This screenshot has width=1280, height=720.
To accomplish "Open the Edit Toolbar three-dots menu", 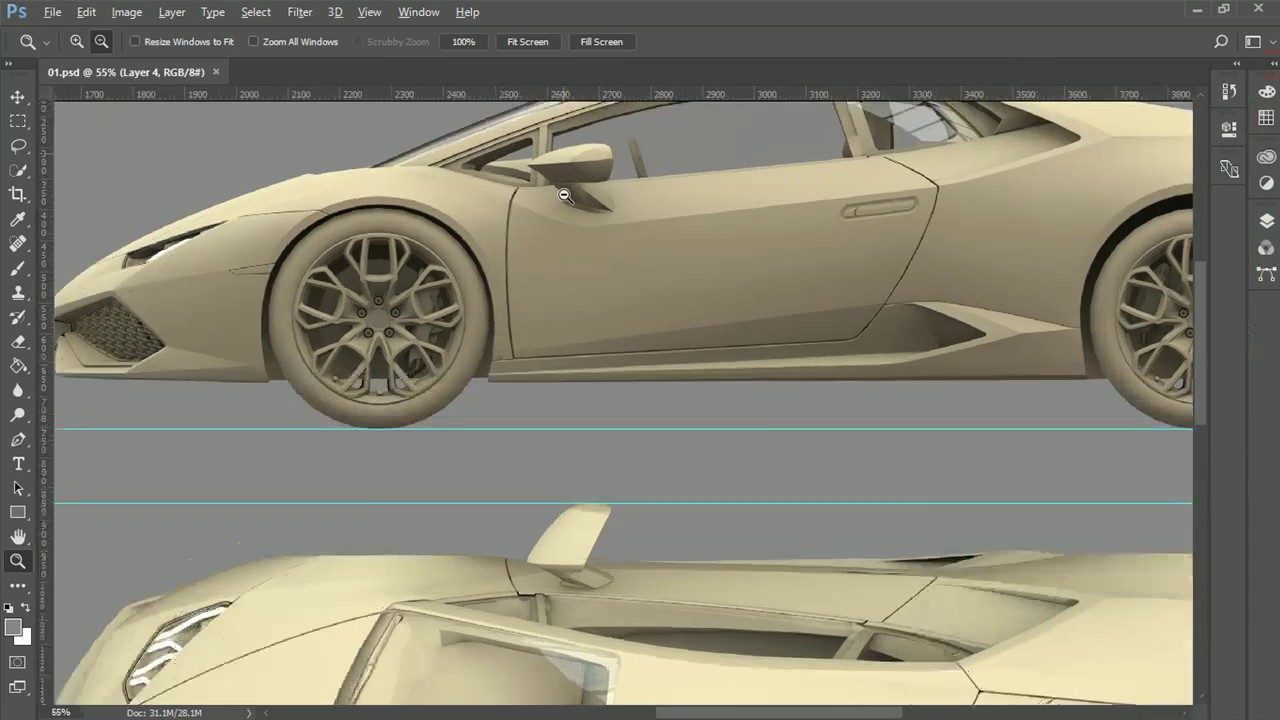I will click(x=18, y=586).
